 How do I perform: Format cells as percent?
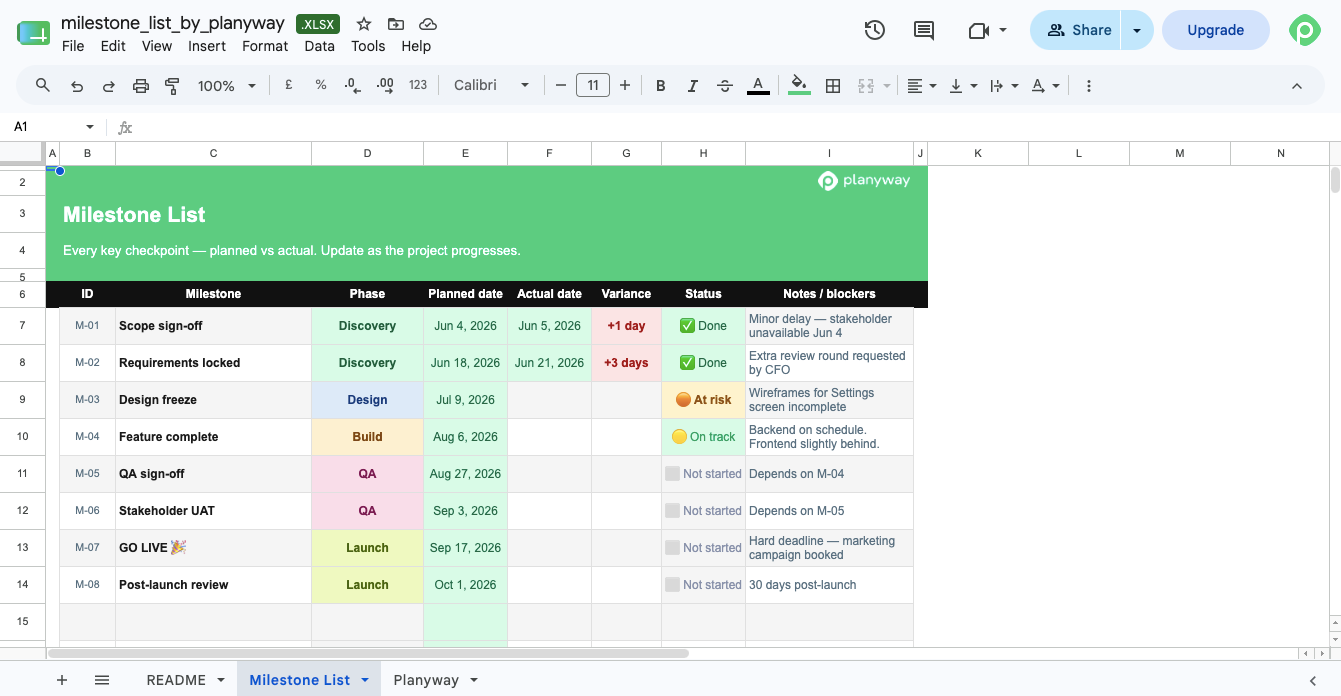tap(321, 86)
